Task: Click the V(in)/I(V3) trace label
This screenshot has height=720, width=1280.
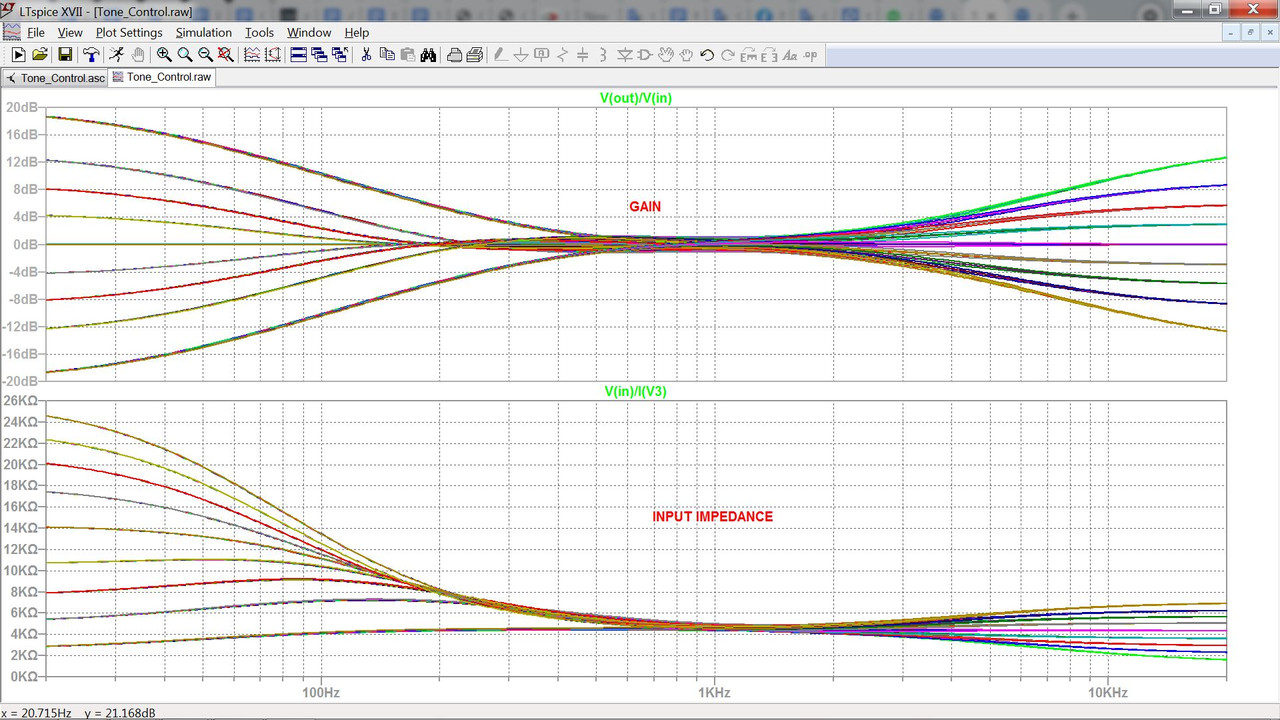Action: click(635, 391)
